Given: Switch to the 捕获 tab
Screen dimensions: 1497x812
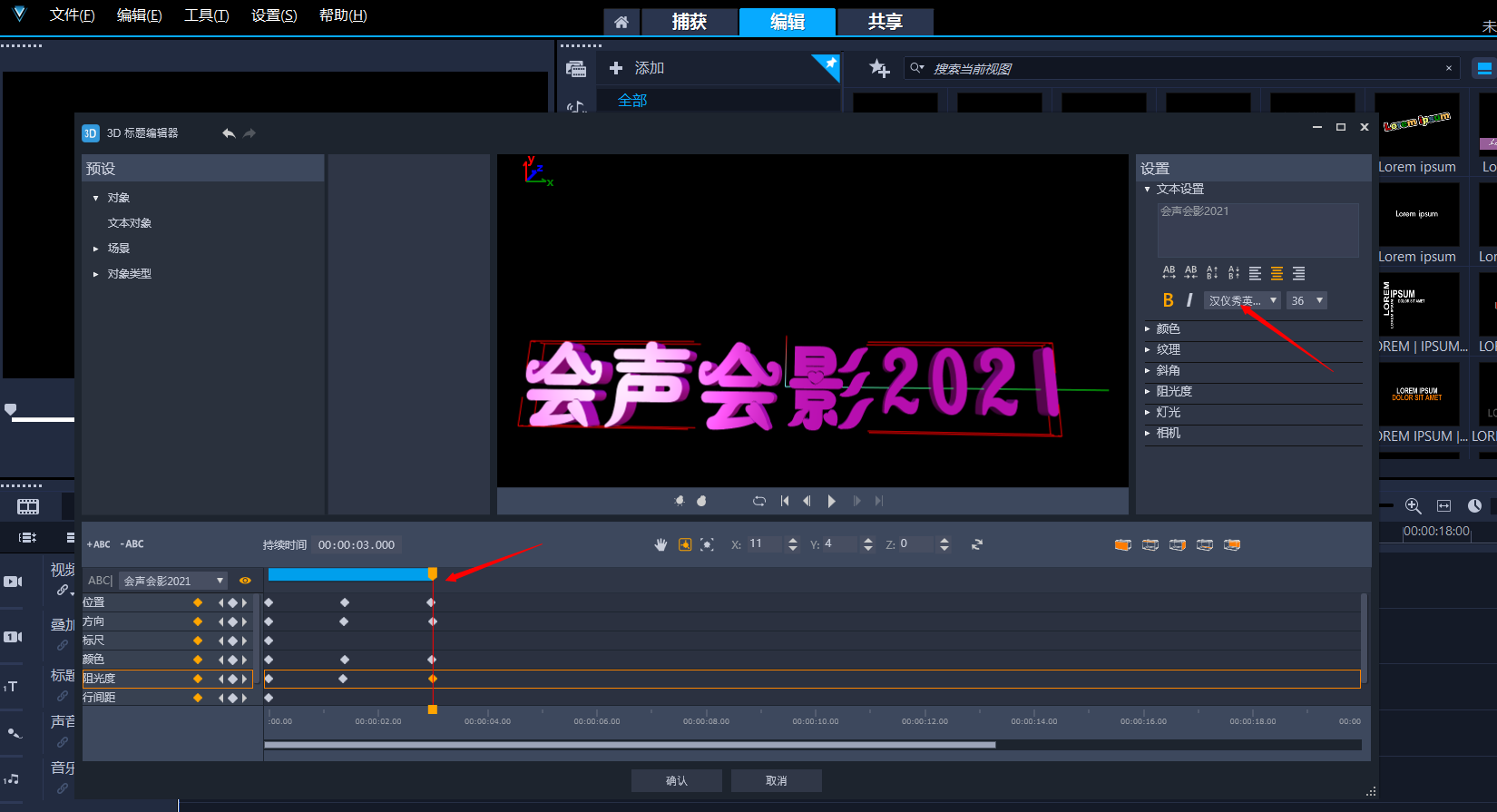Looking at the screenshot, I should point(690,22).
